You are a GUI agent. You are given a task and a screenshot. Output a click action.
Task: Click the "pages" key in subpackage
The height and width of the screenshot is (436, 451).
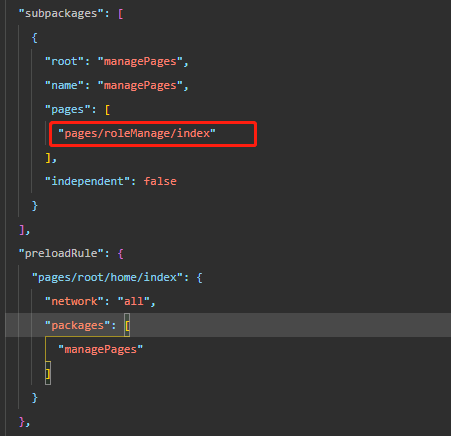[x=67, y=110]
